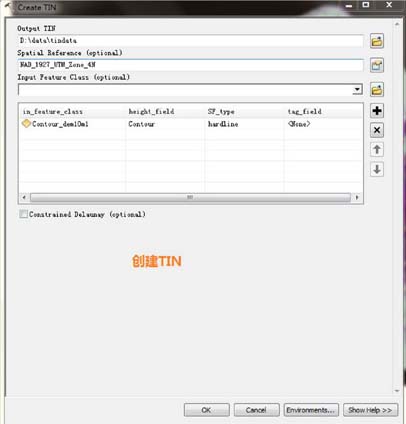Browse for Input Feature Class folder icon

(377, 90)
